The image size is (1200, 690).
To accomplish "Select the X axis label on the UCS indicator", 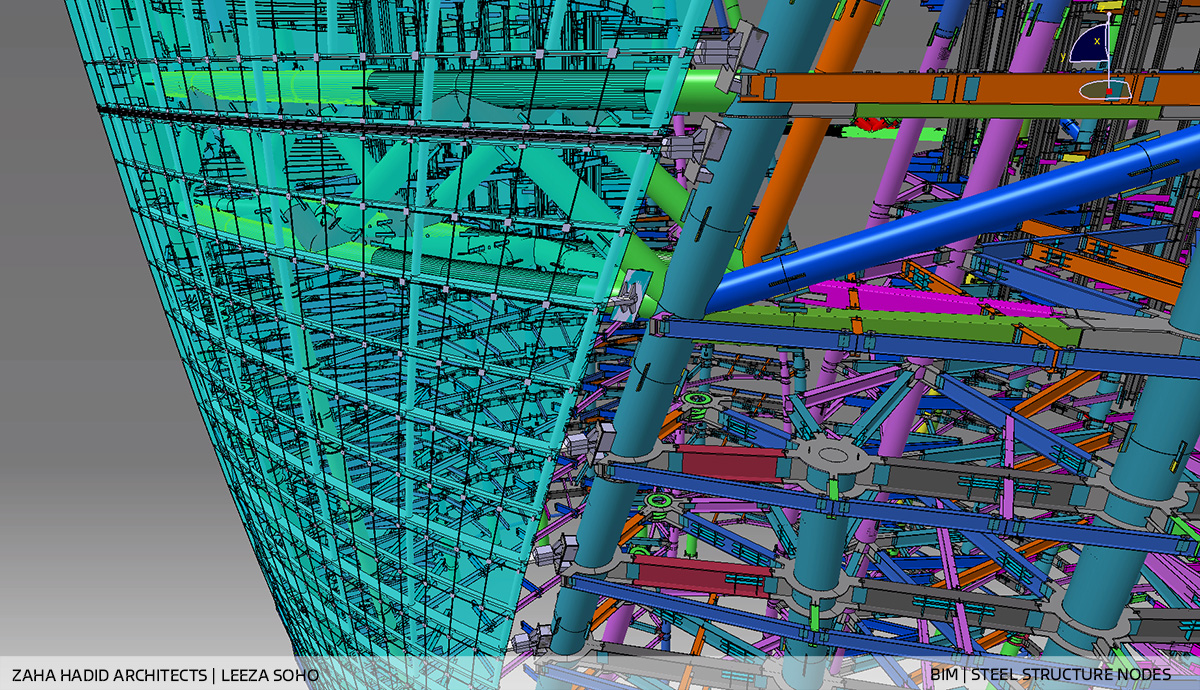I will pos(1097,41).
